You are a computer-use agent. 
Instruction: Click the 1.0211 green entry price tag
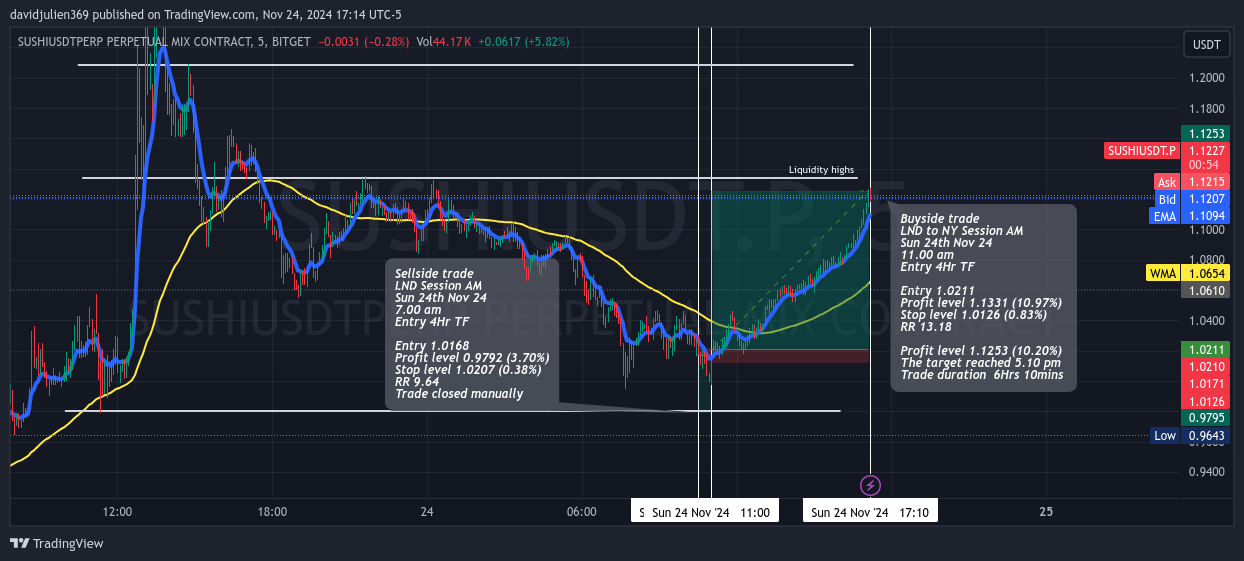[1208, 349]
